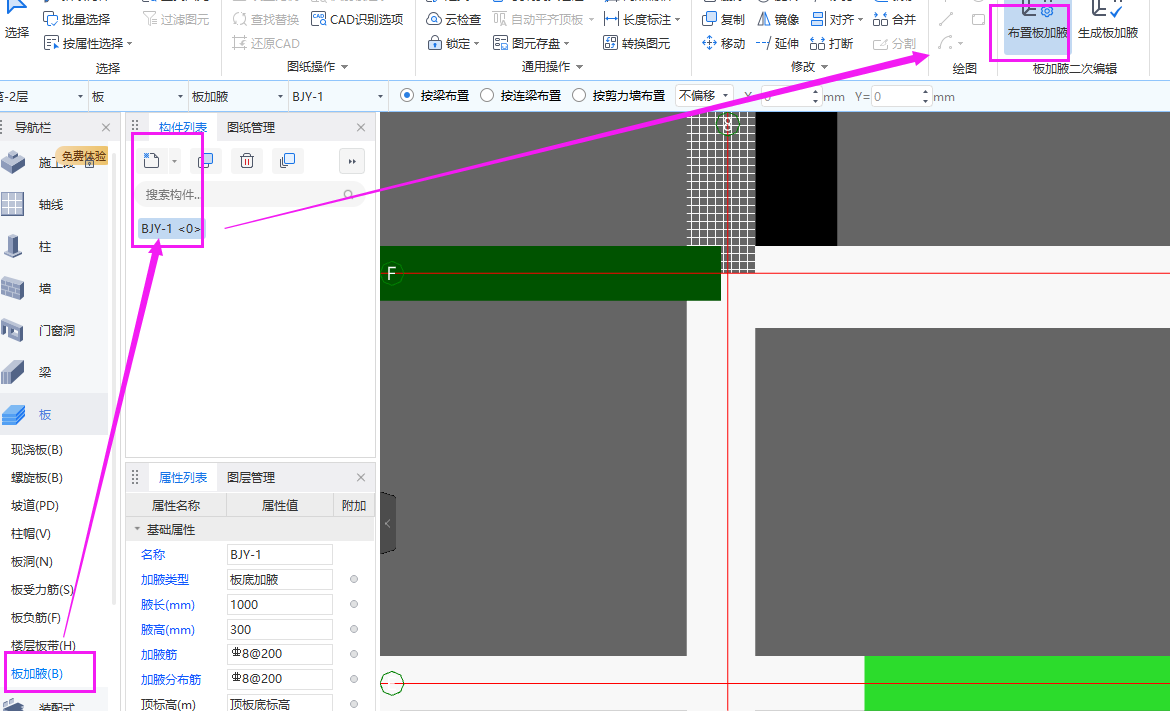This screenshot has width=1170, height=711.
Task: Collapse the left panel with side handle
Action: [x=387, y=523]
